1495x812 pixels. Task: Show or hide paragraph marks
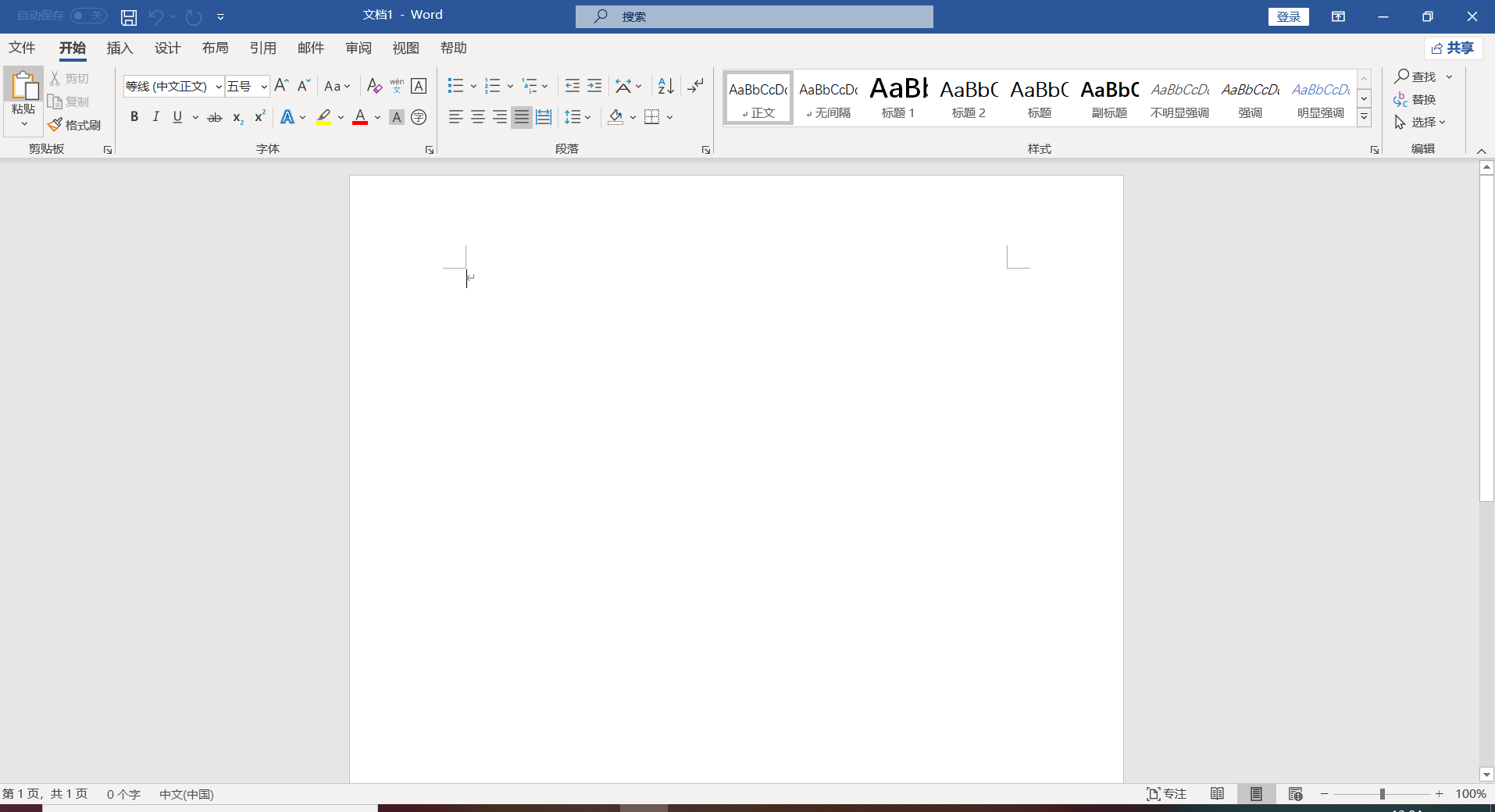pyautogui.click(x=695, y=86)
